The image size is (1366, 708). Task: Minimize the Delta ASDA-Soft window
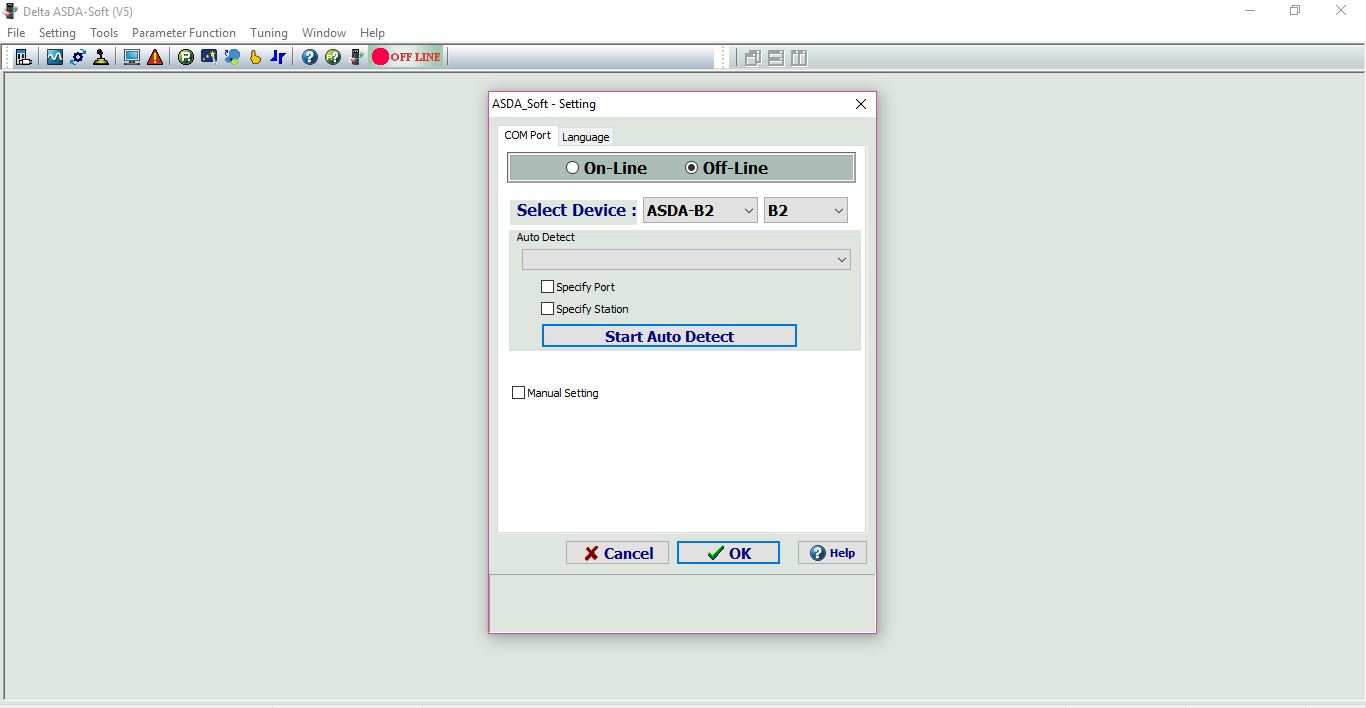coord(1250,10)
